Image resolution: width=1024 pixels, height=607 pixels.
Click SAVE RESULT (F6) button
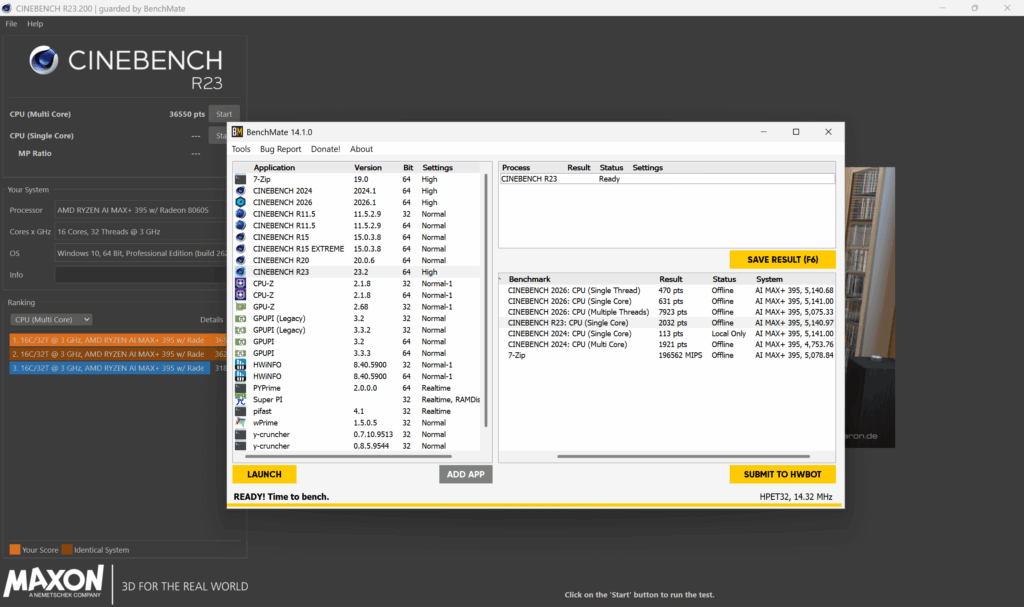[x=782, y=259]
